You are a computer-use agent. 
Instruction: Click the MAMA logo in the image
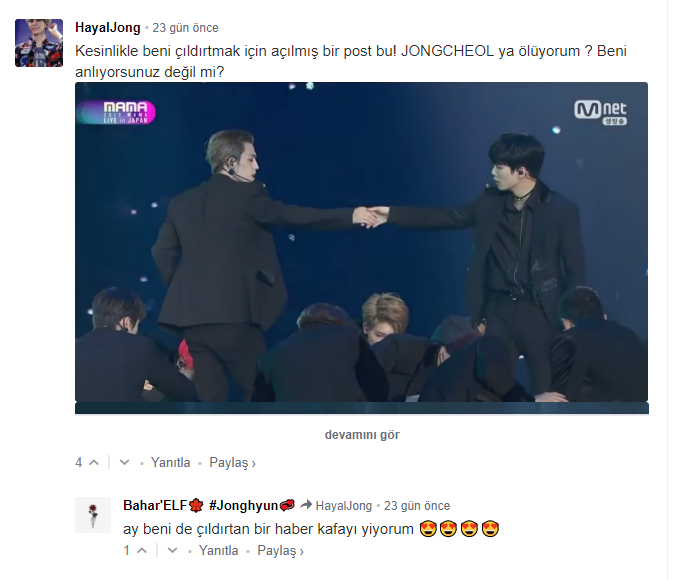[x=117, y=112]
